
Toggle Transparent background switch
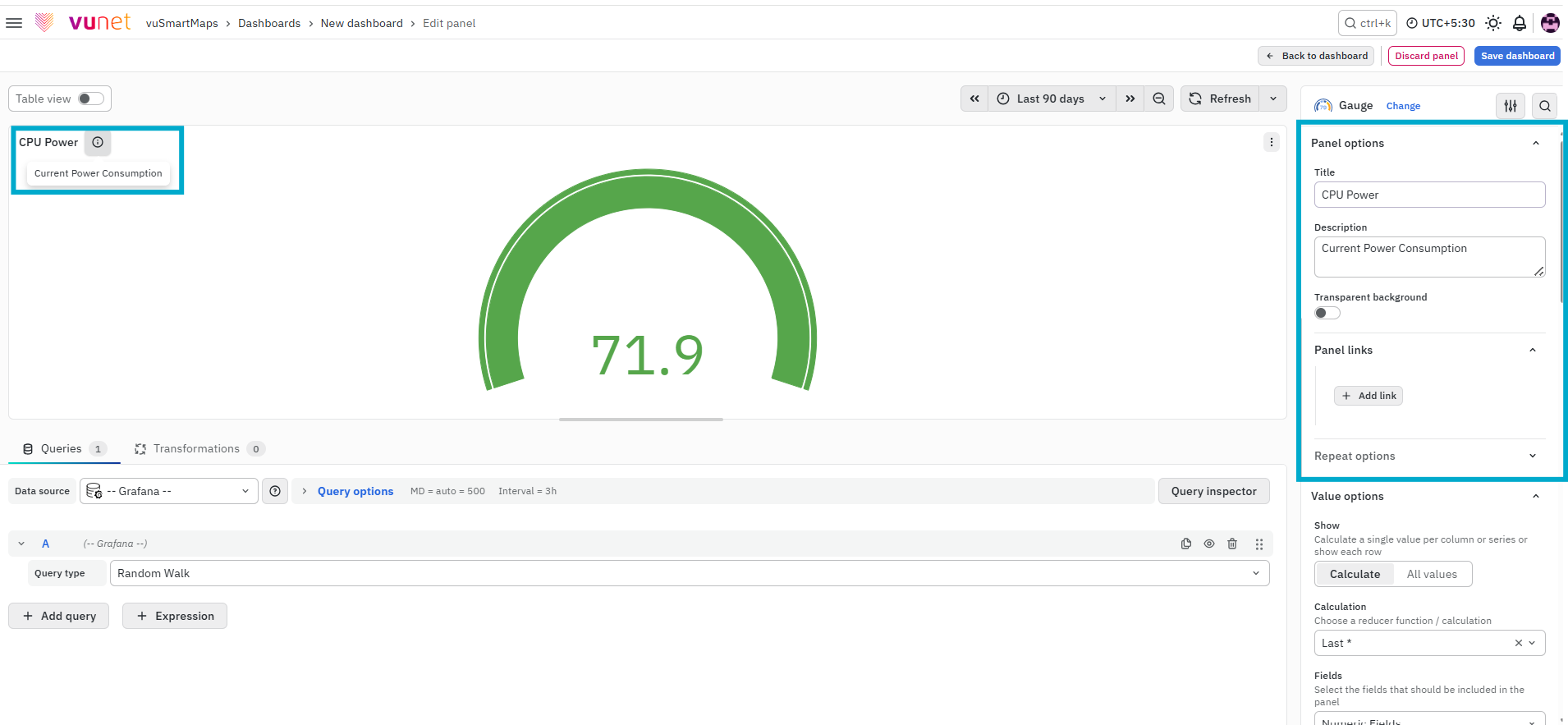(x=1327, y=313)
